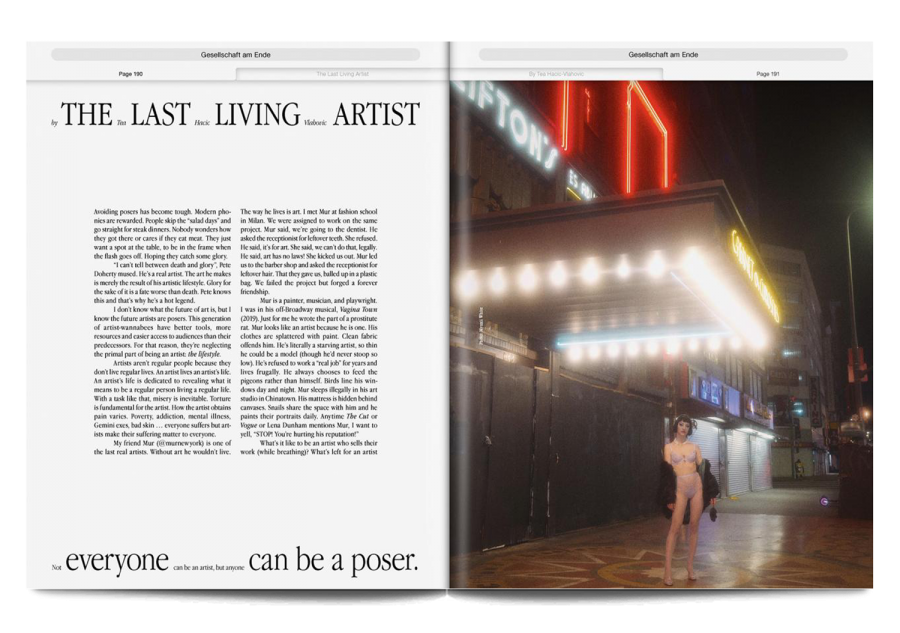Click the right Gesellschaft am Ende address bar
Viewport: 900px width, 633px height.
pyautogui.click(x=662, y=55)
